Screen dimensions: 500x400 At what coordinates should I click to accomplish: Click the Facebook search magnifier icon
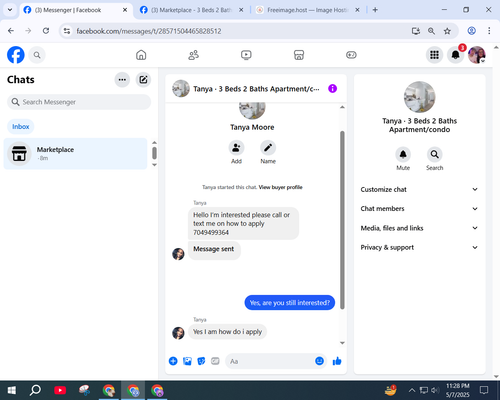click(x=37, y=55)
